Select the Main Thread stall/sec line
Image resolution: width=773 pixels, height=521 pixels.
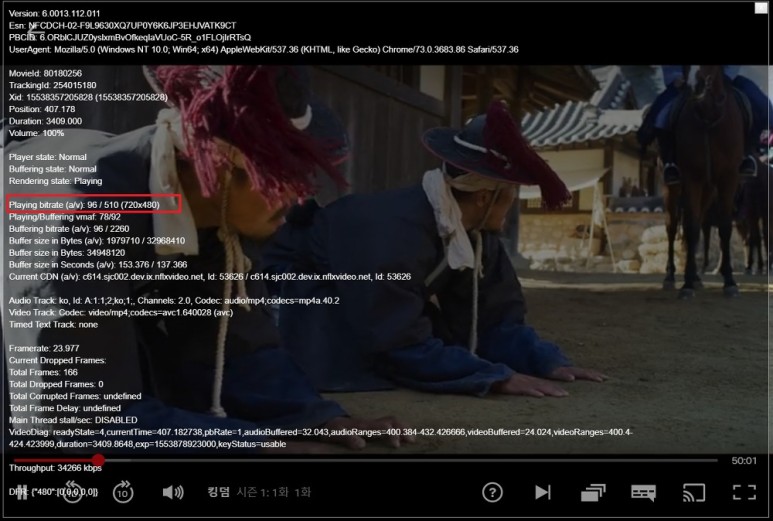click(x=73, y=420)
